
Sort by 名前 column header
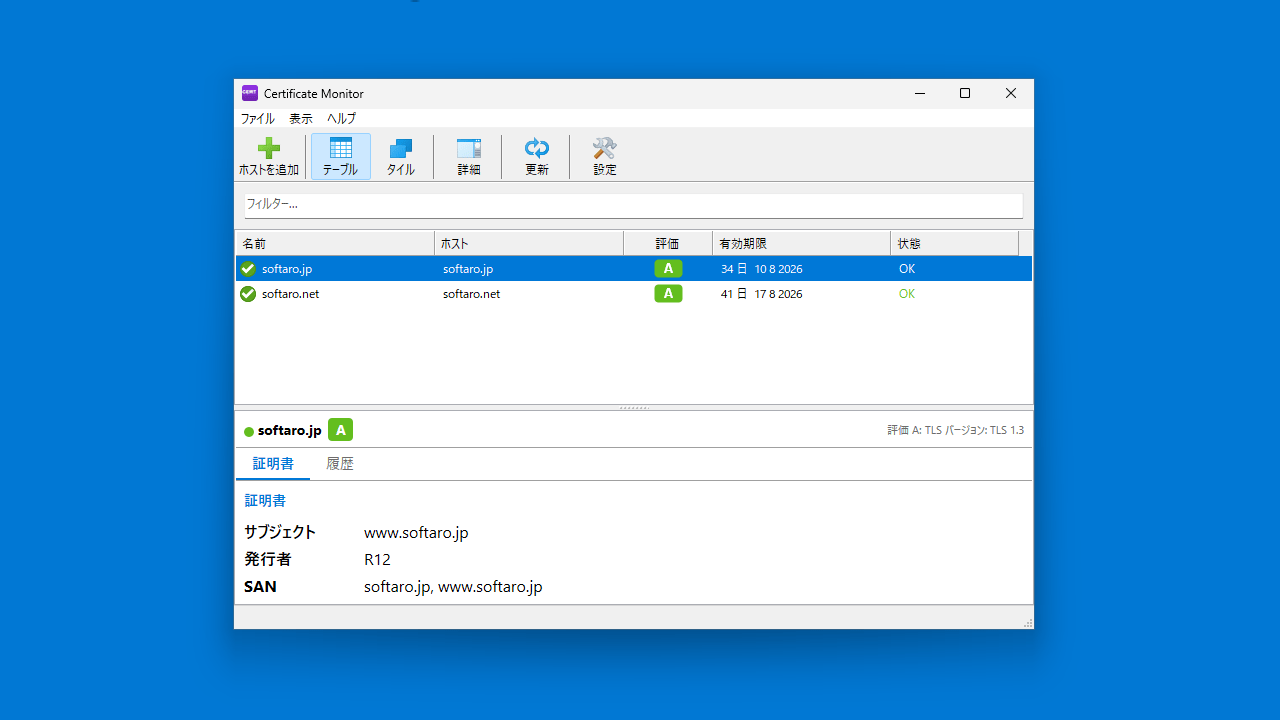pos(335,243)
